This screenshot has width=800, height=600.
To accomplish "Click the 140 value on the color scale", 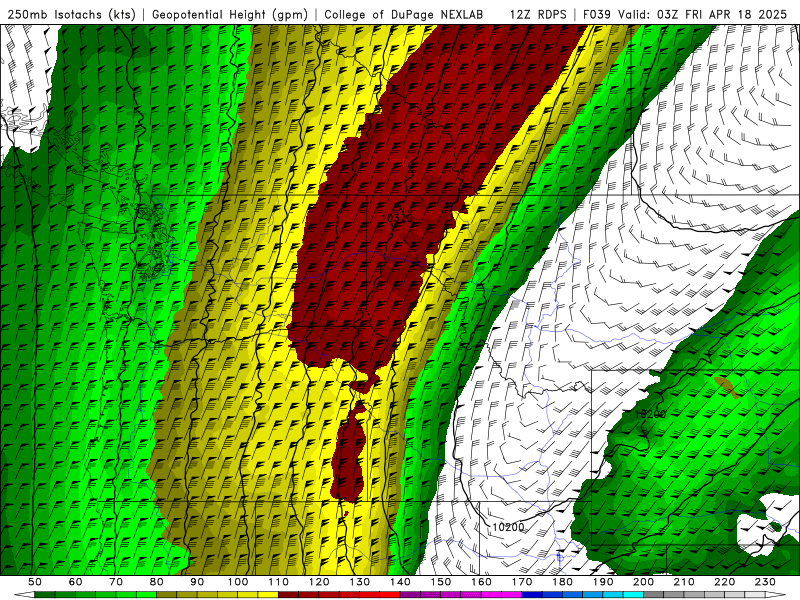I will click(400, 582).
